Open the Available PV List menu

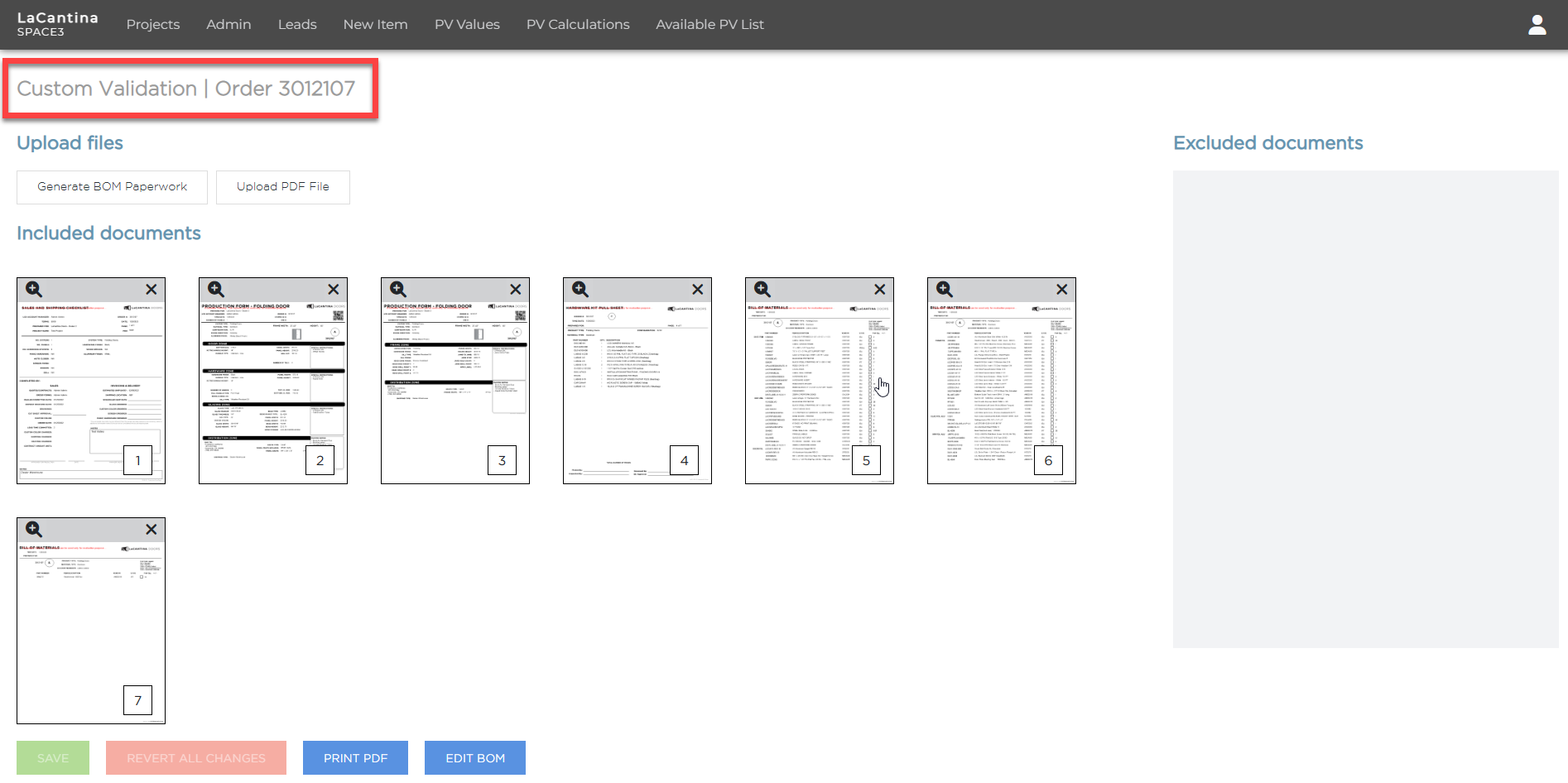point(709,25)
